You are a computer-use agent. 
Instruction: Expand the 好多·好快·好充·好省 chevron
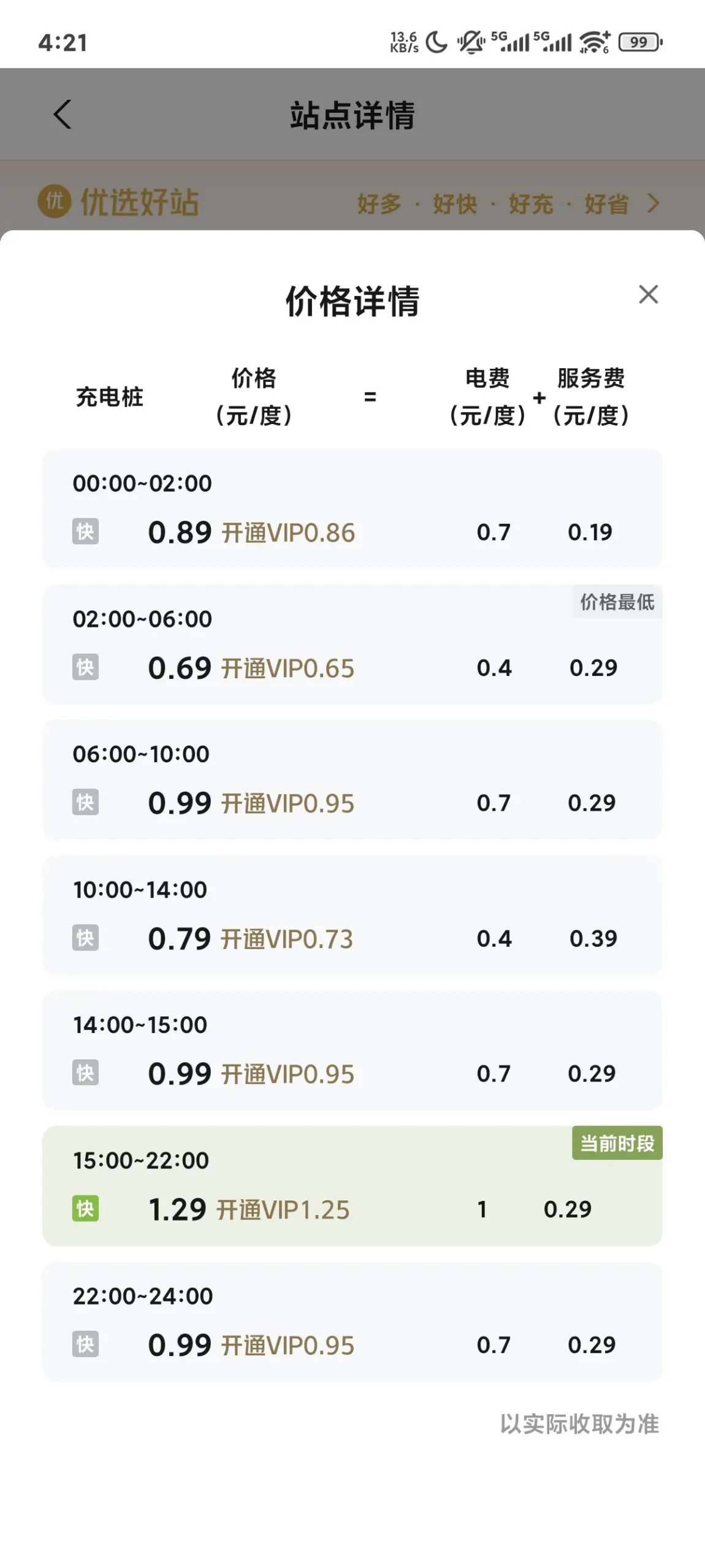pos(654,203)
